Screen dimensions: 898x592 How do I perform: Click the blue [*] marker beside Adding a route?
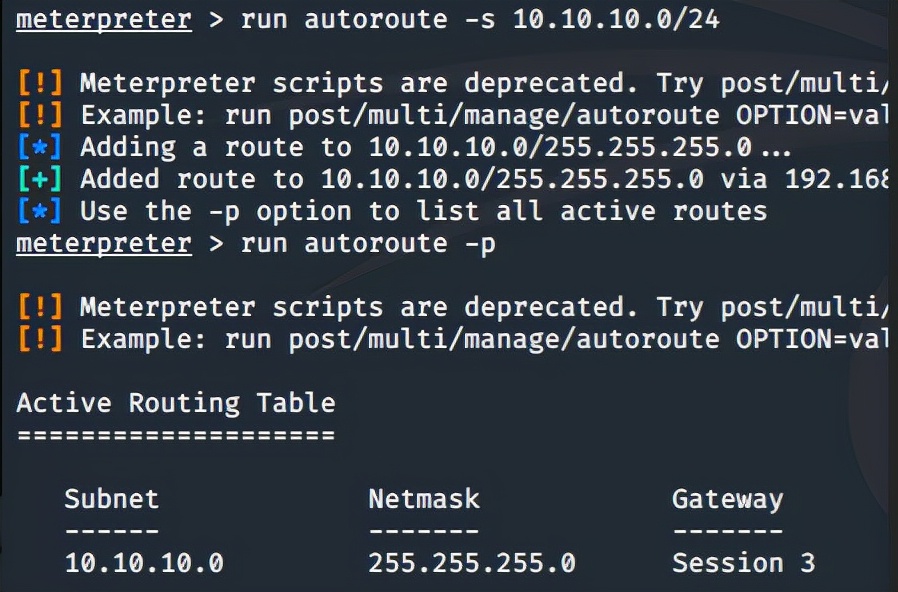[x=40, y=148]
